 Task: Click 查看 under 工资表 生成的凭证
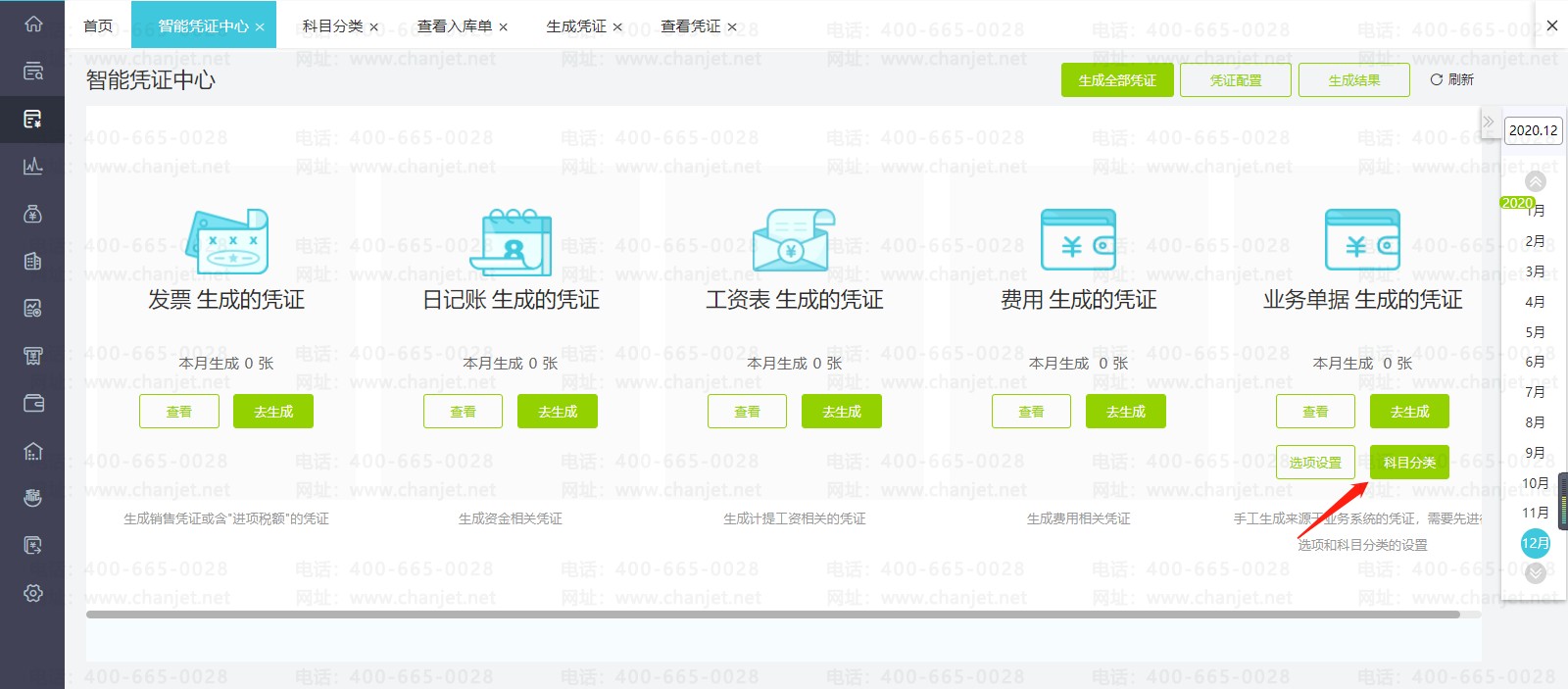[747, 412]
